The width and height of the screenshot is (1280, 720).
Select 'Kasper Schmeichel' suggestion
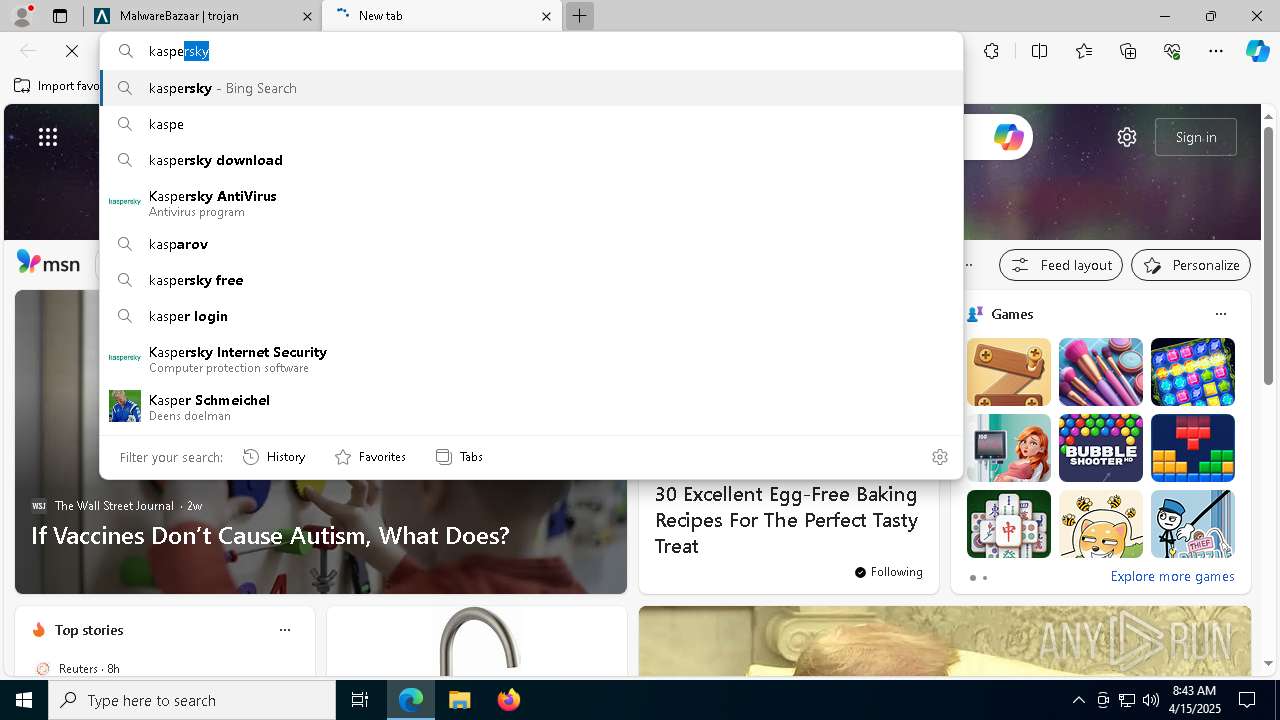pos(531,407)
